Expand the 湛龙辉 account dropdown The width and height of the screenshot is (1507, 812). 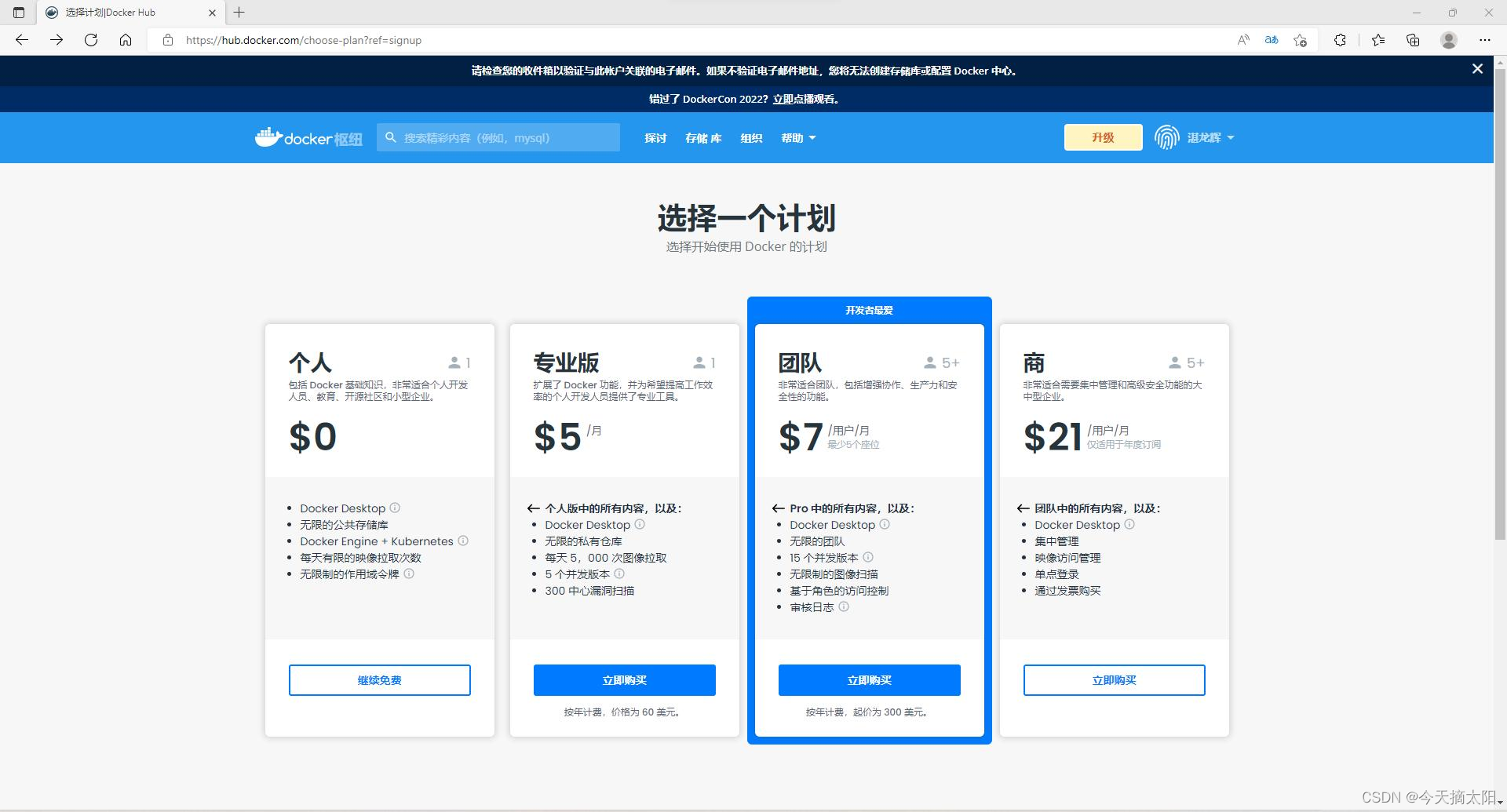(x=1211, y=137)
